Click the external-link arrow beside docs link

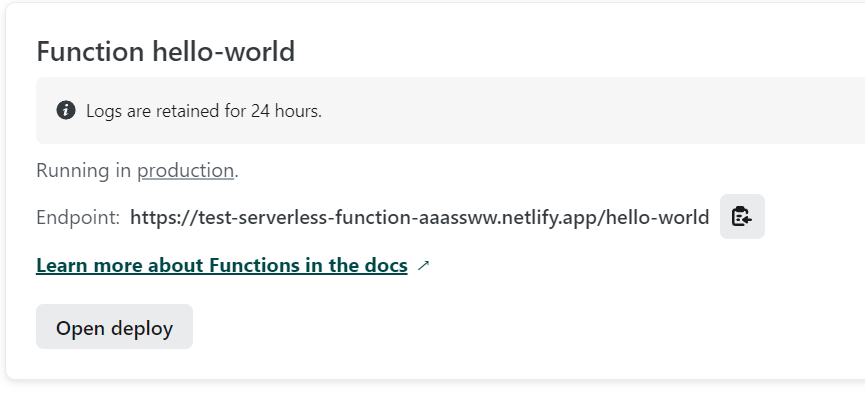tap(423, 265)
